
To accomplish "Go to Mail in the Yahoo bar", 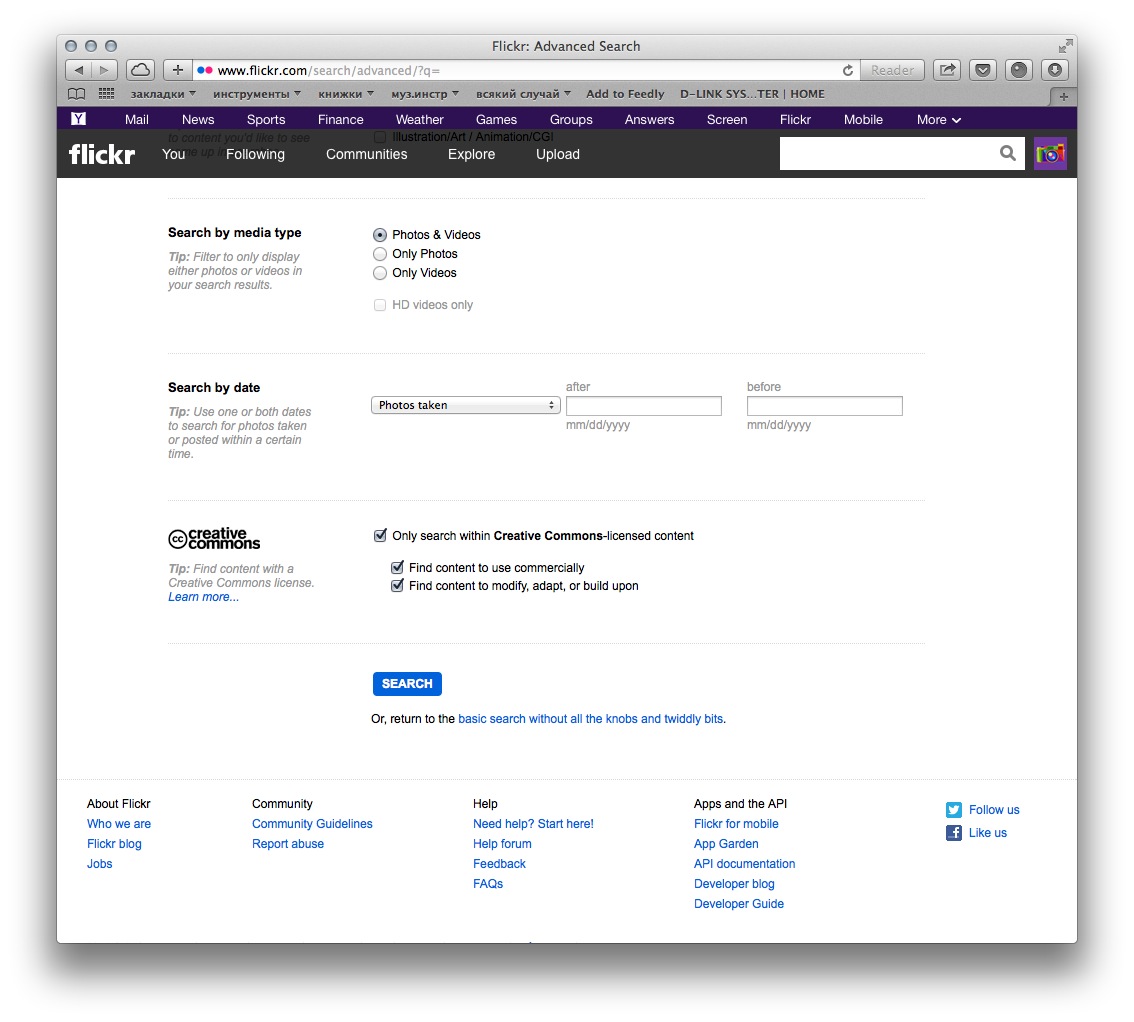I will click(137, 120).
